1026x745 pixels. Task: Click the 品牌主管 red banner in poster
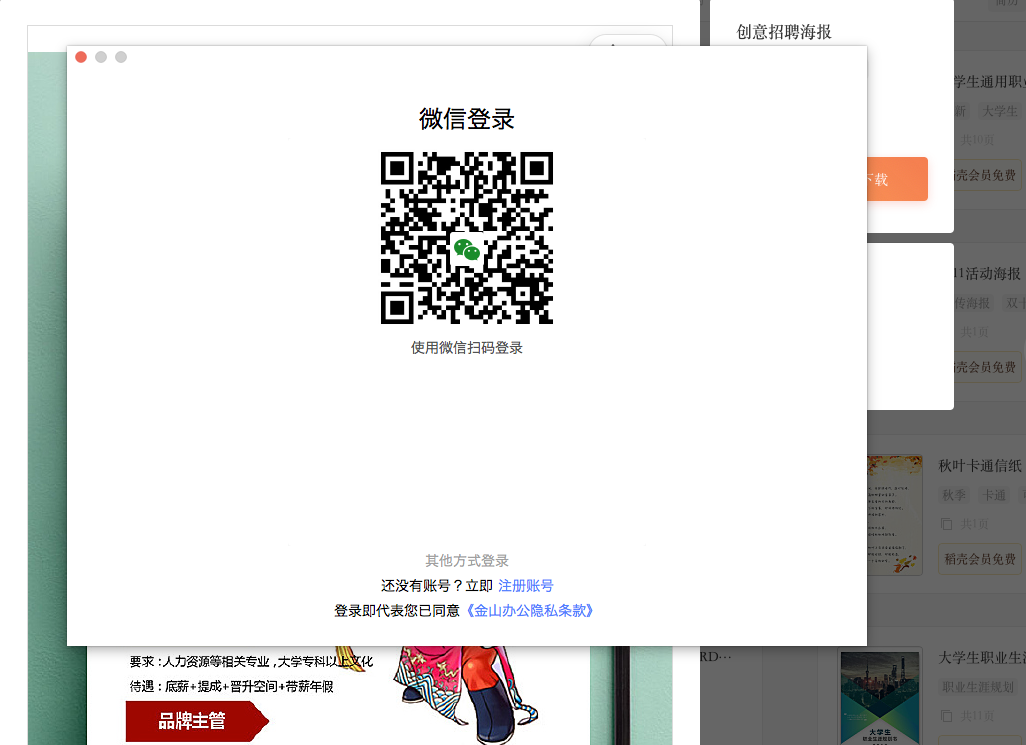[197, 721]
